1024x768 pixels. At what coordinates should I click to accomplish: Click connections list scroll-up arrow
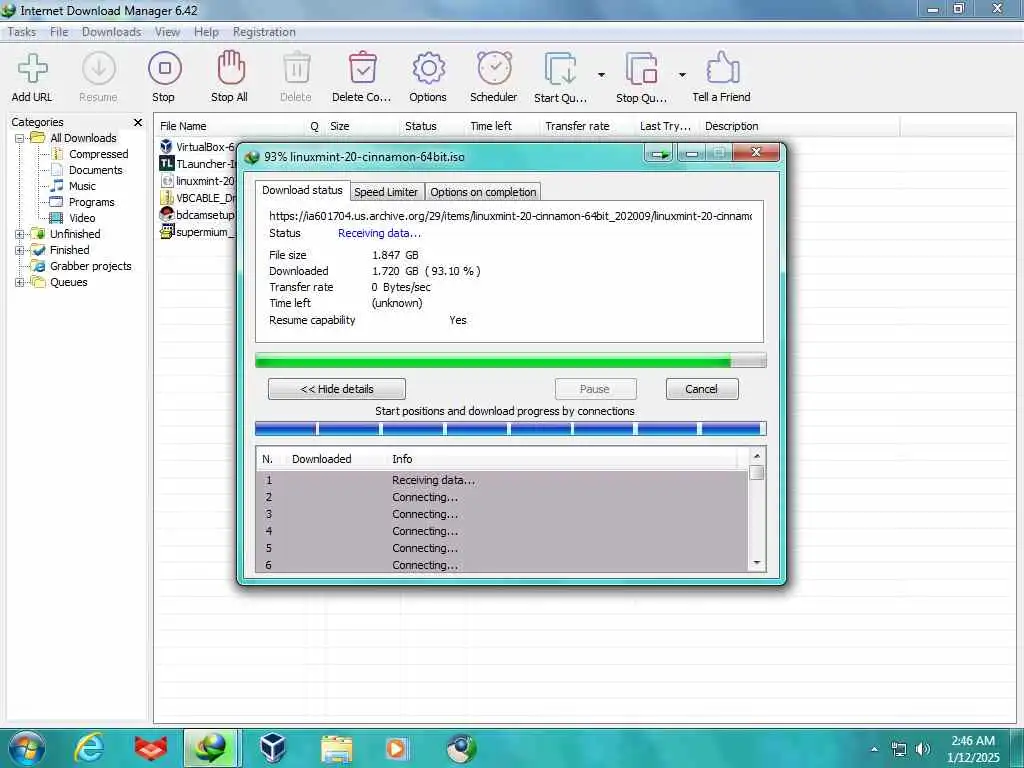click(757, 456)
